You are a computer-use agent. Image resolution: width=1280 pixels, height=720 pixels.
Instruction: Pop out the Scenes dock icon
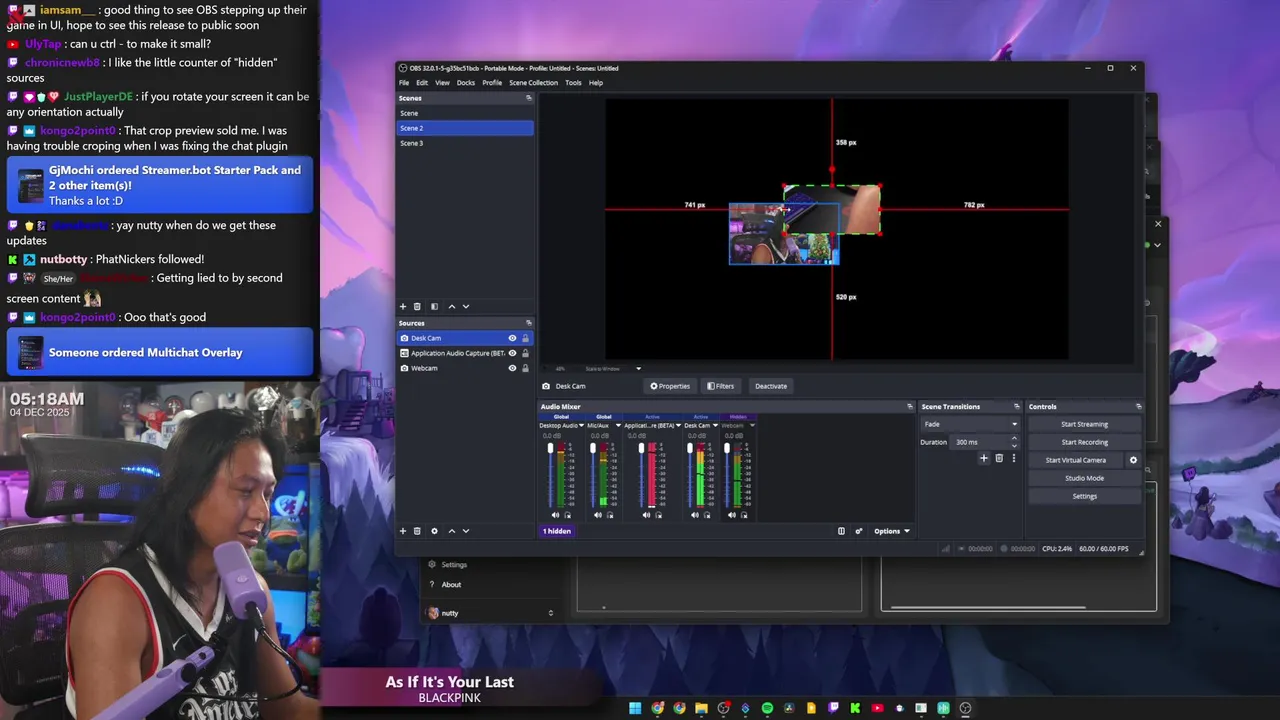coord(529,98)
